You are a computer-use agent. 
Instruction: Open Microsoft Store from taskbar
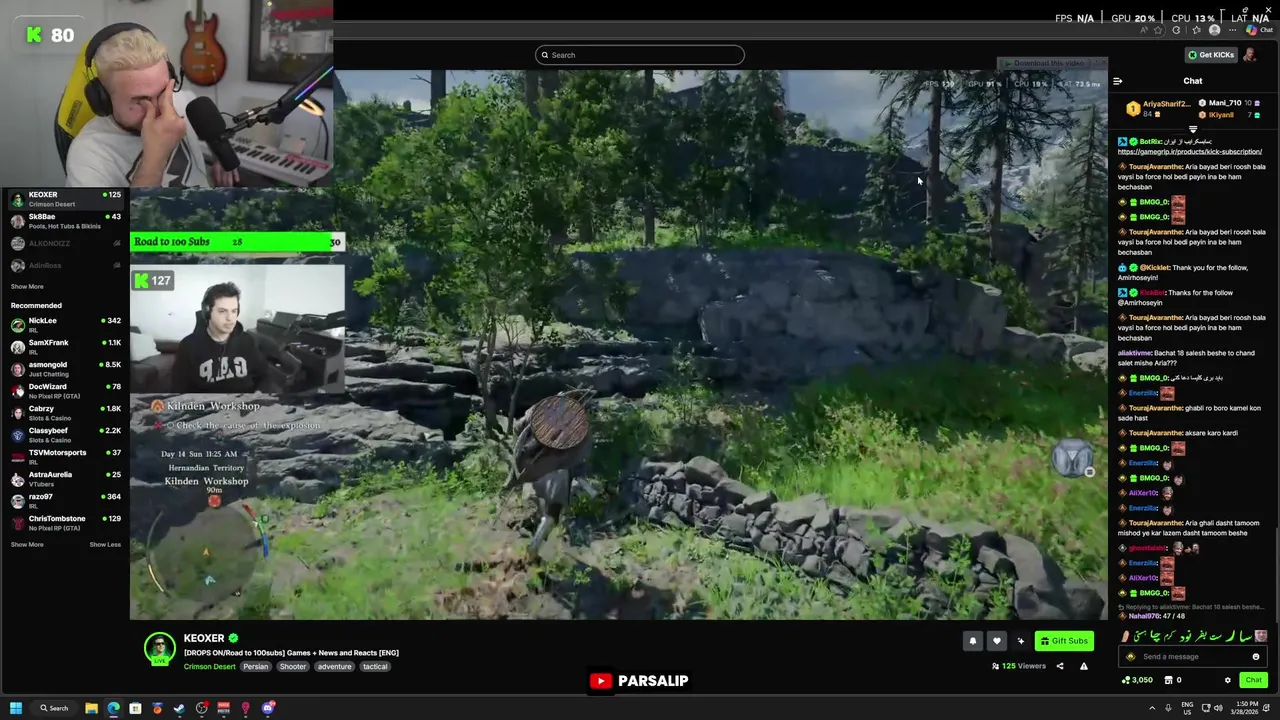pyautogui.click(x=135, y=708)
